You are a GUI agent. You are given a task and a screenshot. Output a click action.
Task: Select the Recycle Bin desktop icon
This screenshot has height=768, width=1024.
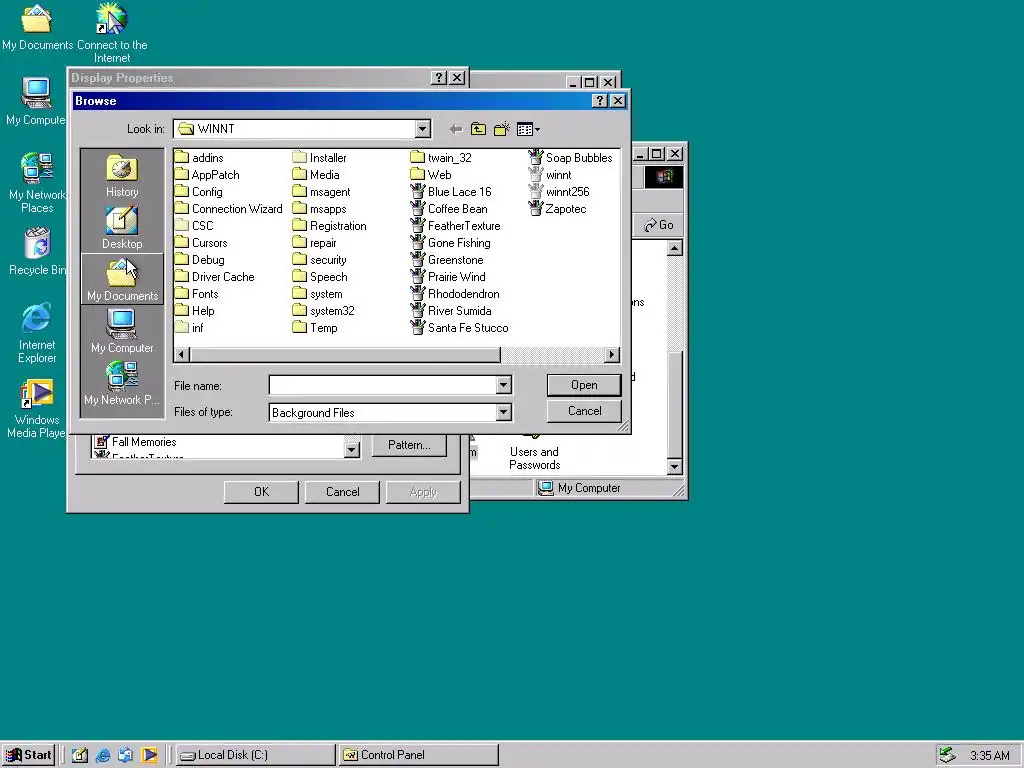coord(37,251)
